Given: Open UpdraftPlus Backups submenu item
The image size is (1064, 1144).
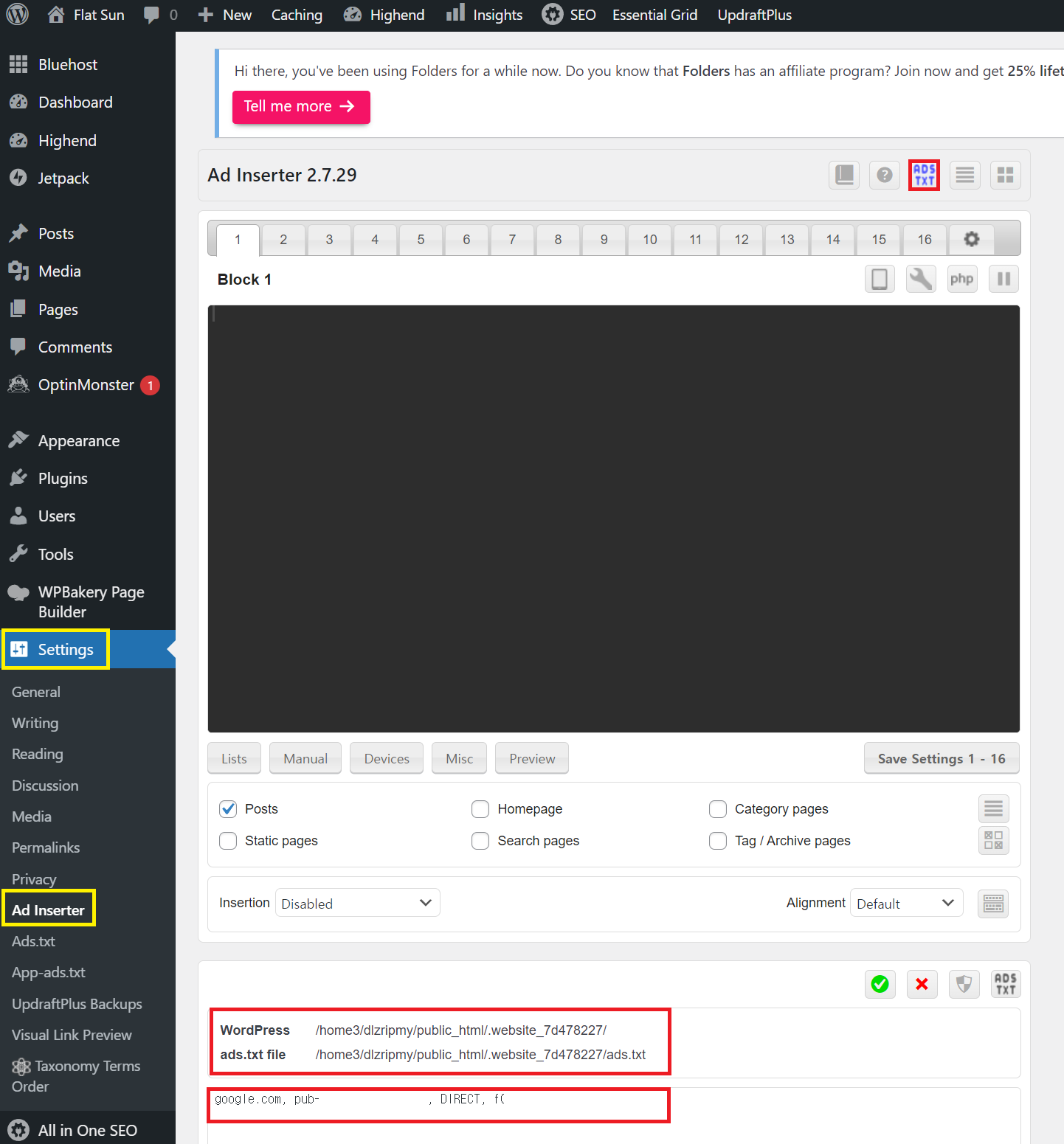Looking at the screenshot, I should [x=77, y=1004].
